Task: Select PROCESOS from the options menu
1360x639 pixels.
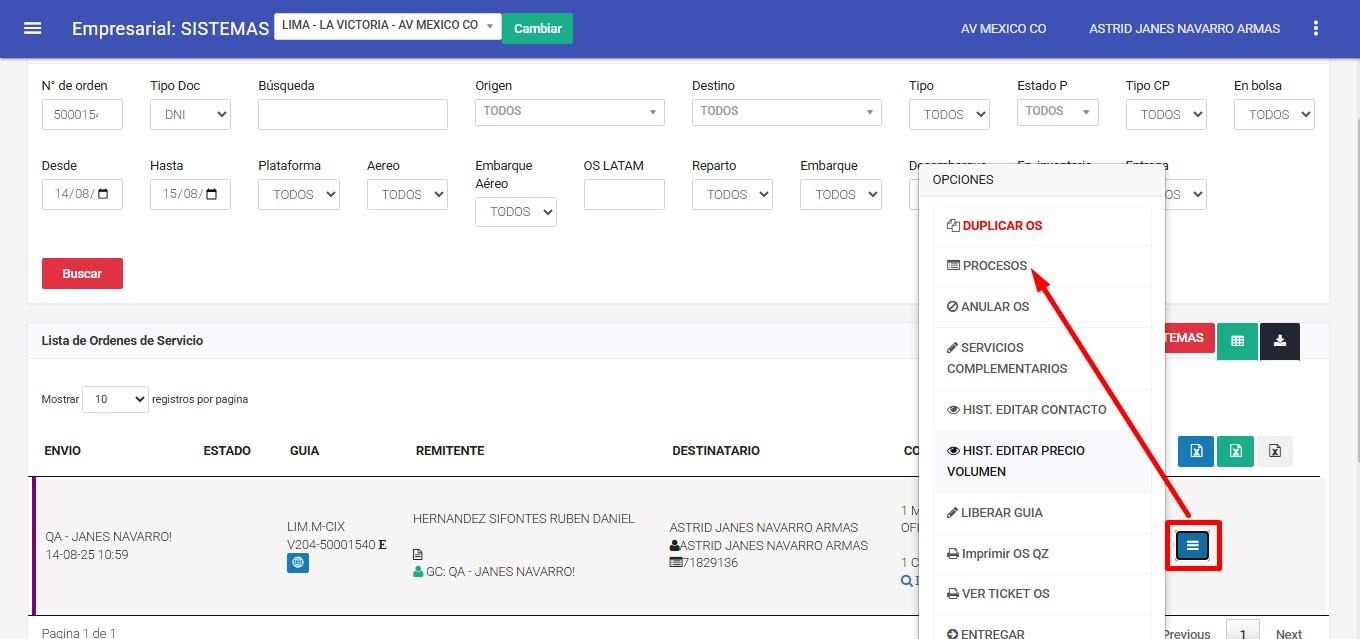Action: pos(994,266)
